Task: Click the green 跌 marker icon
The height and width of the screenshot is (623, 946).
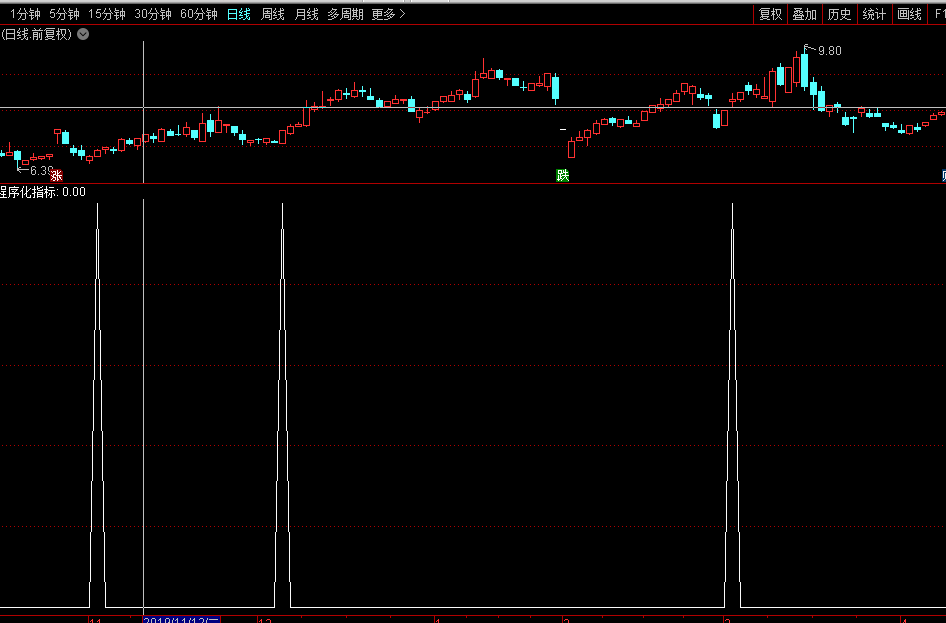Action: pyautogui.click(x=563, y=175)
